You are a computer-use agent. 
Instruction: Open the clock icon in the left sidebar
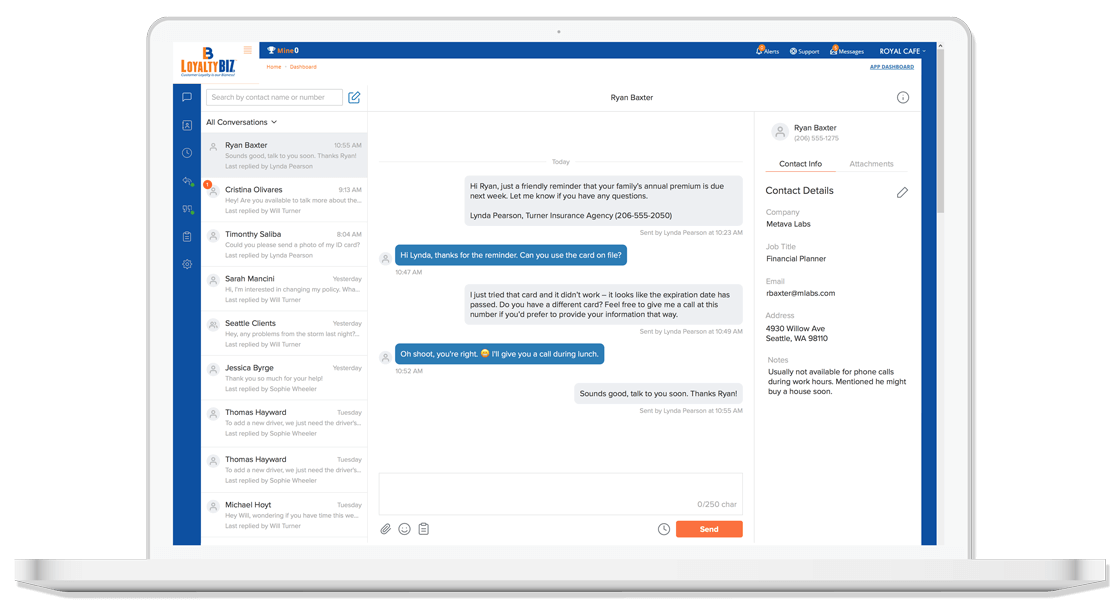click(187, 153)
